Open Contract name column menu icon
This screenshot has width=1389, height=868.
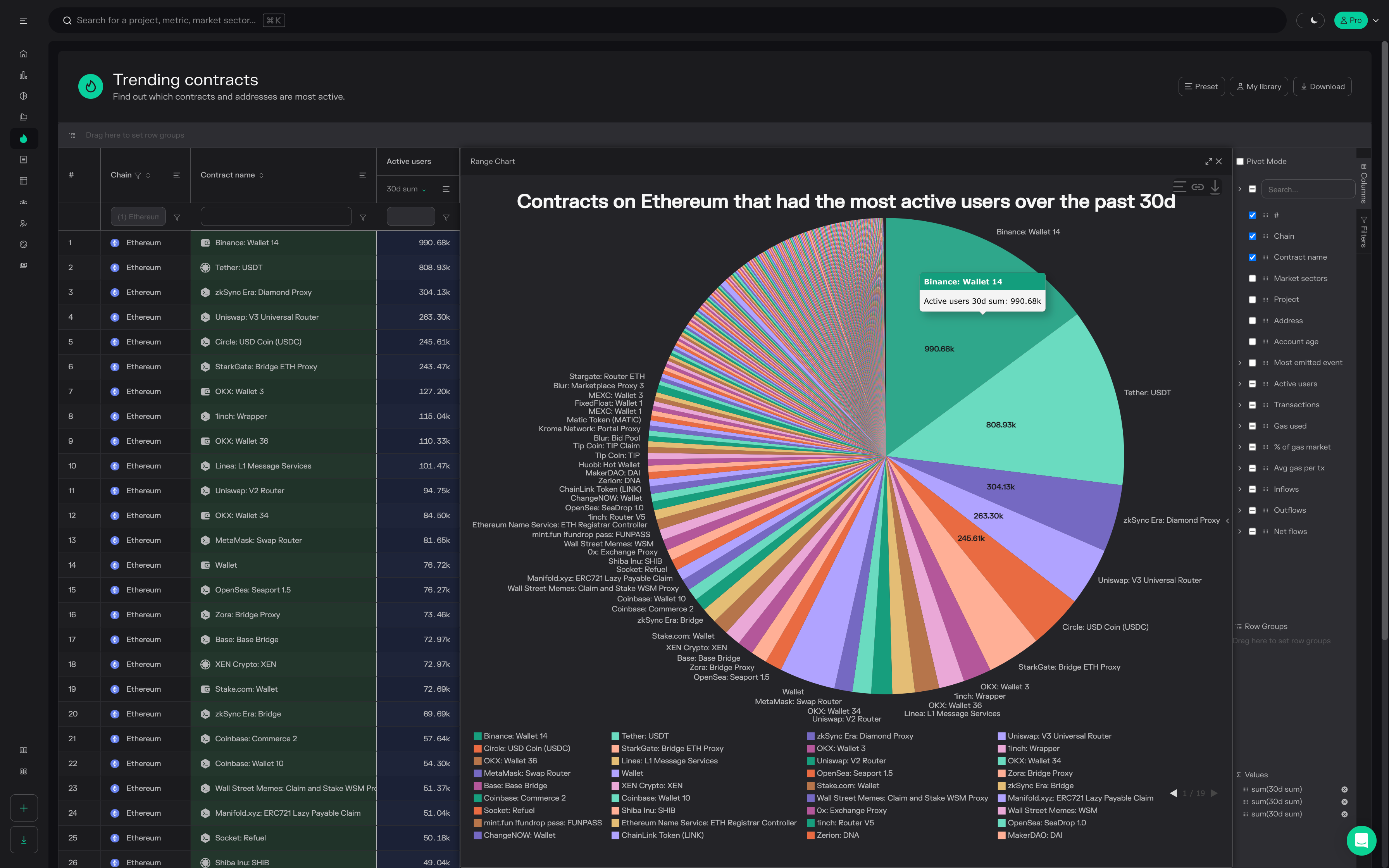click(x=362, y=175)
